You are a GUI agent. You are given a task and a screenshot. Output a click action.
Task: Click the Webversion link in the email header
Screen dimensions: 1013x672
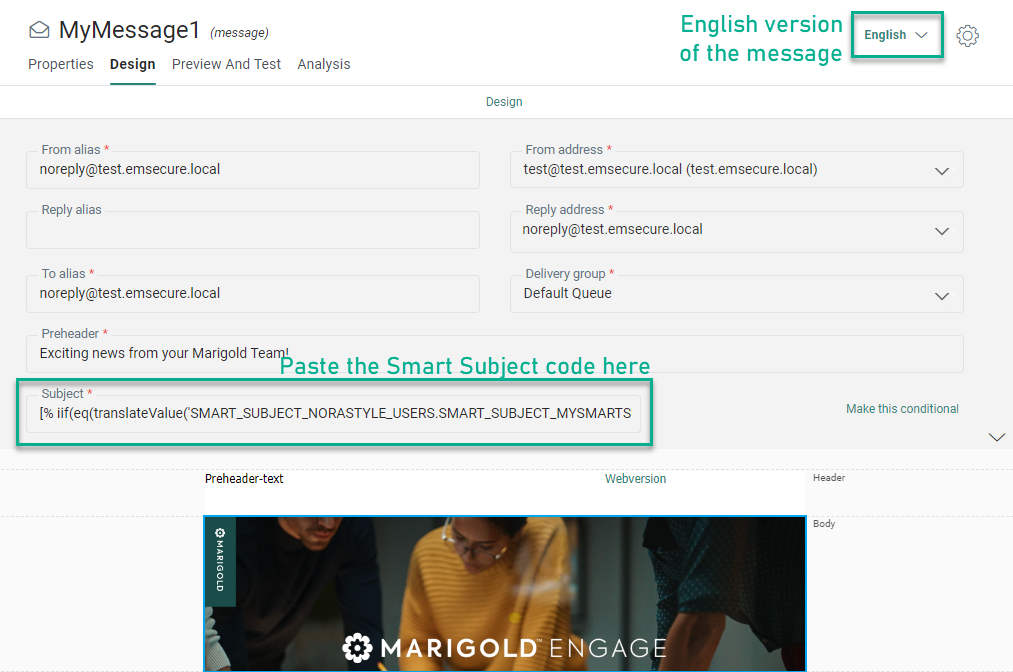pos(635,479)
